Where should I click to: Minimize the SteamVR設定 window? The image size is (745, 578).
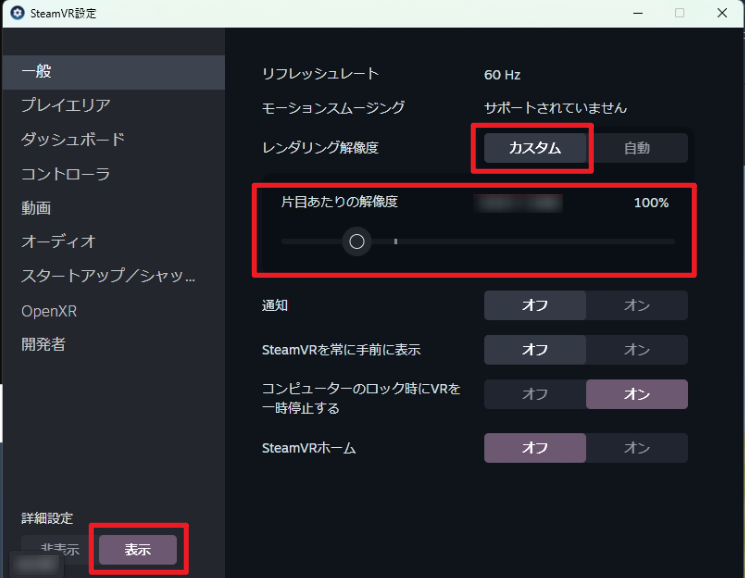coord(638,13)
